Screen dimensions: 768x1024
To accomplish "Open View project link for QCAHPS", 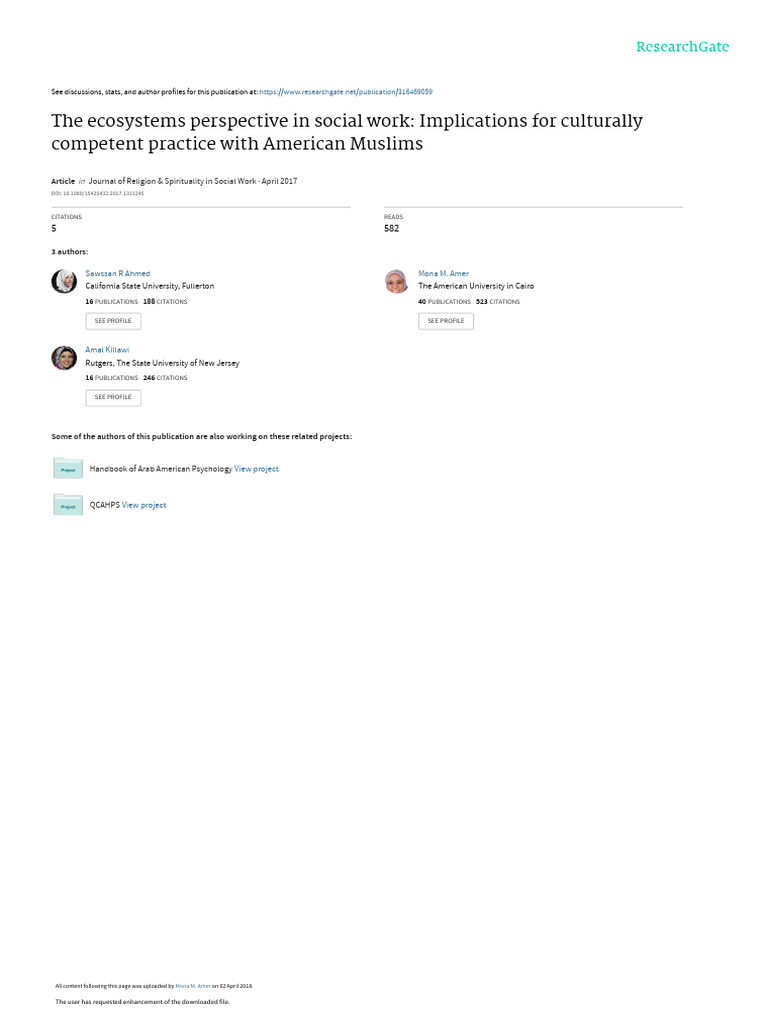I will [x=144, y=505].
